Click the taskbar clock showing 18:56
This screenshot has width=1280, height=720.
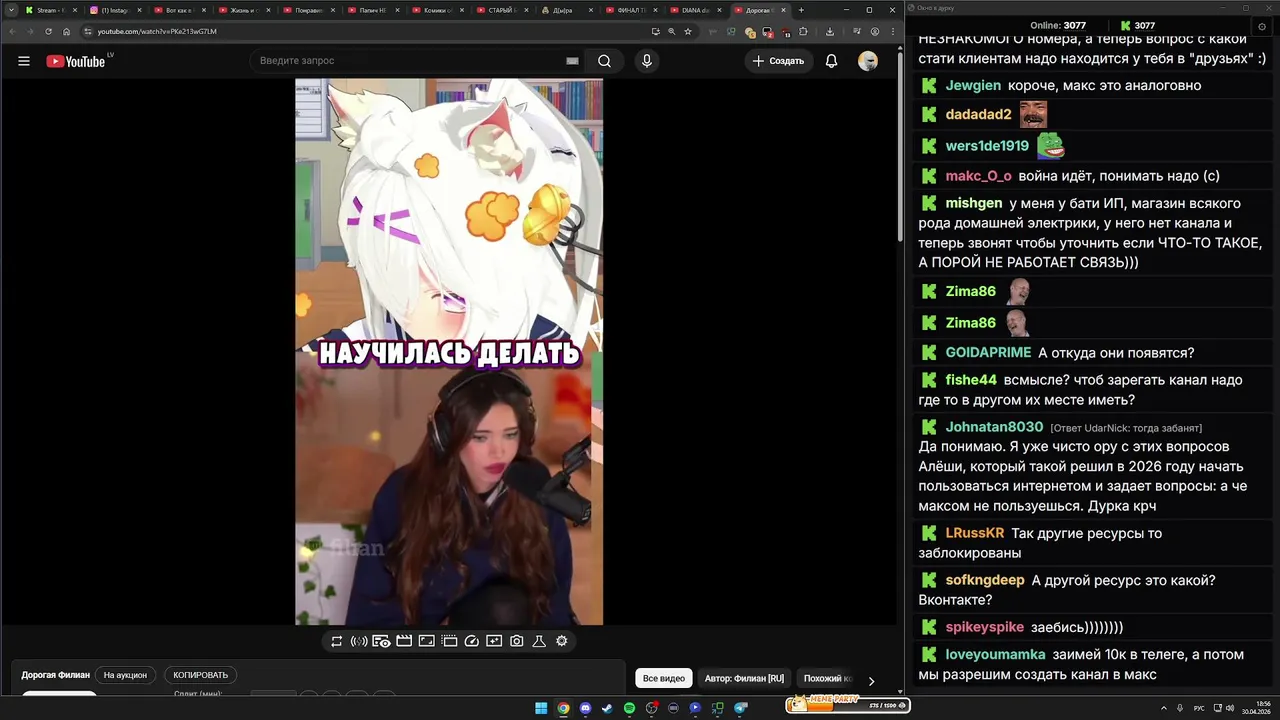[x=1255, y=707]
